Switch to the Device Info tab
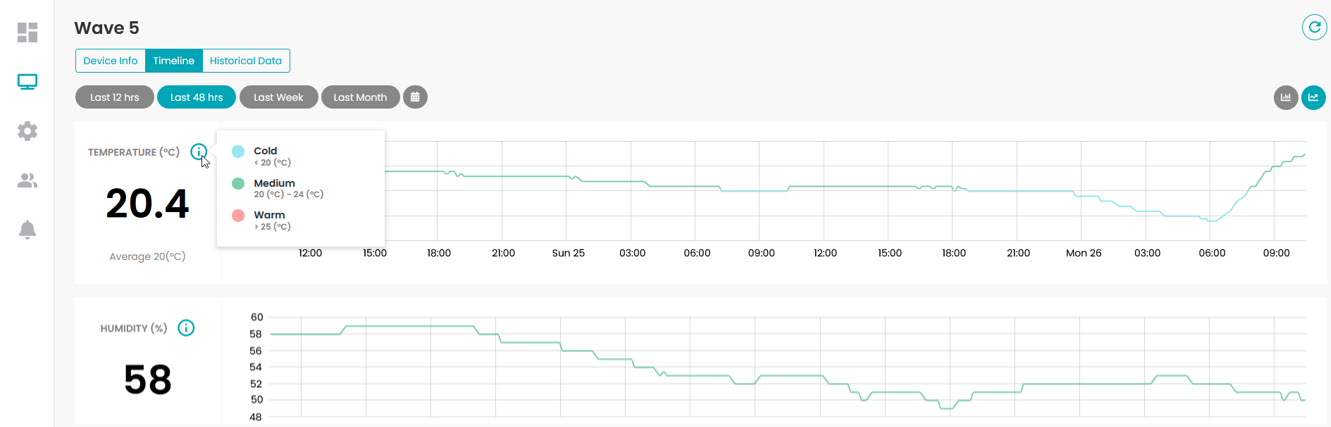This screenshot has height=427, width=1331. [x=110, y=61]
